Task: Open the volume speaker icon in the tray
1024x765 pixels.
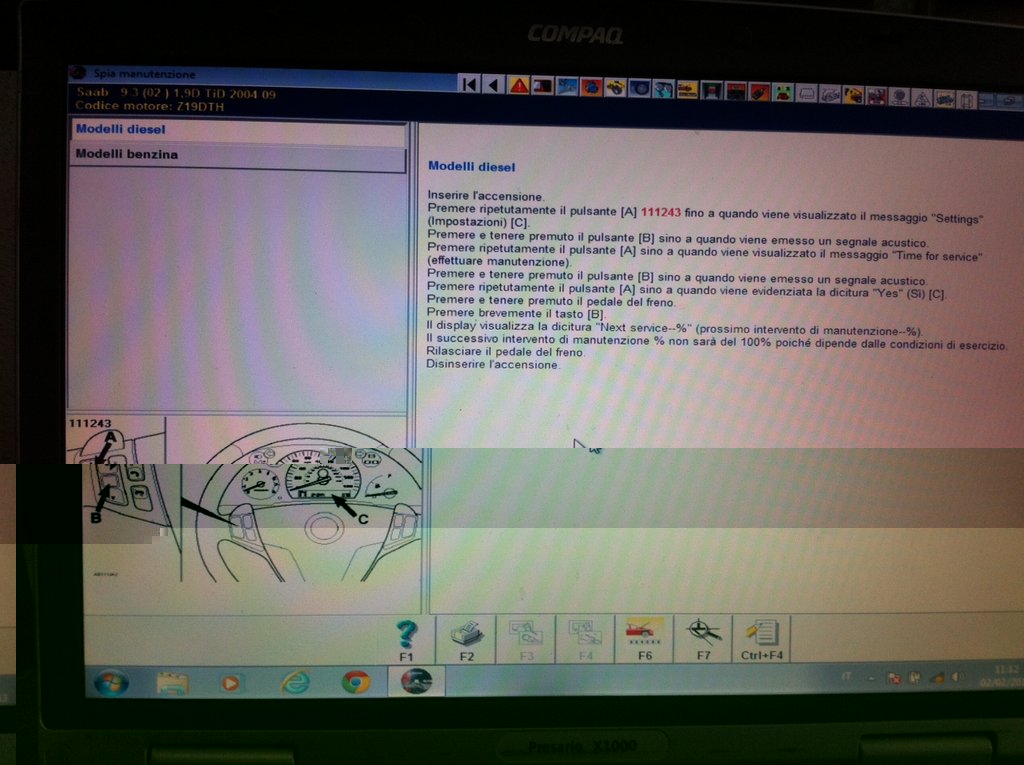Action: click(957, 677)
